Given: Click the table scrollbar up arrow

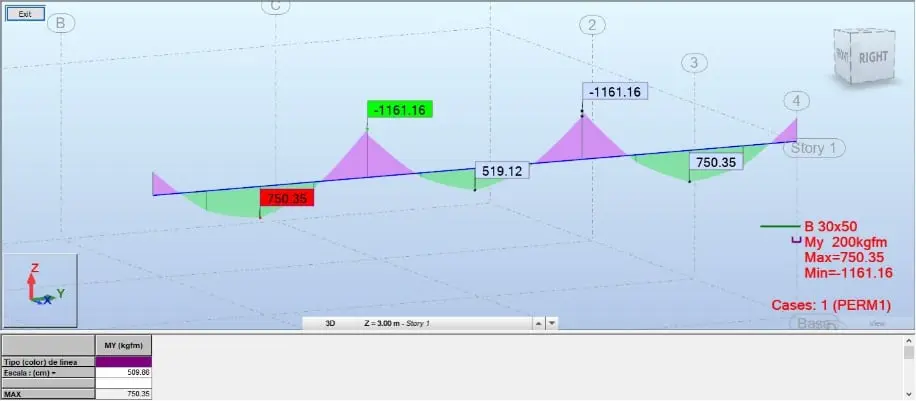Looking at the screenshot, I should point(908,341).
